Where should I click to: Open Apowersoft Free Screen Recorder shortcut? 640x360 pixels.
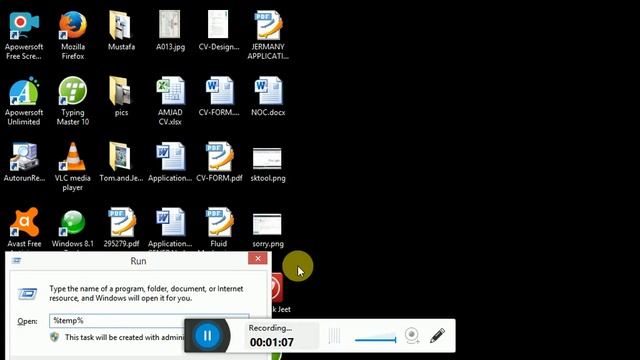point(24,36)
